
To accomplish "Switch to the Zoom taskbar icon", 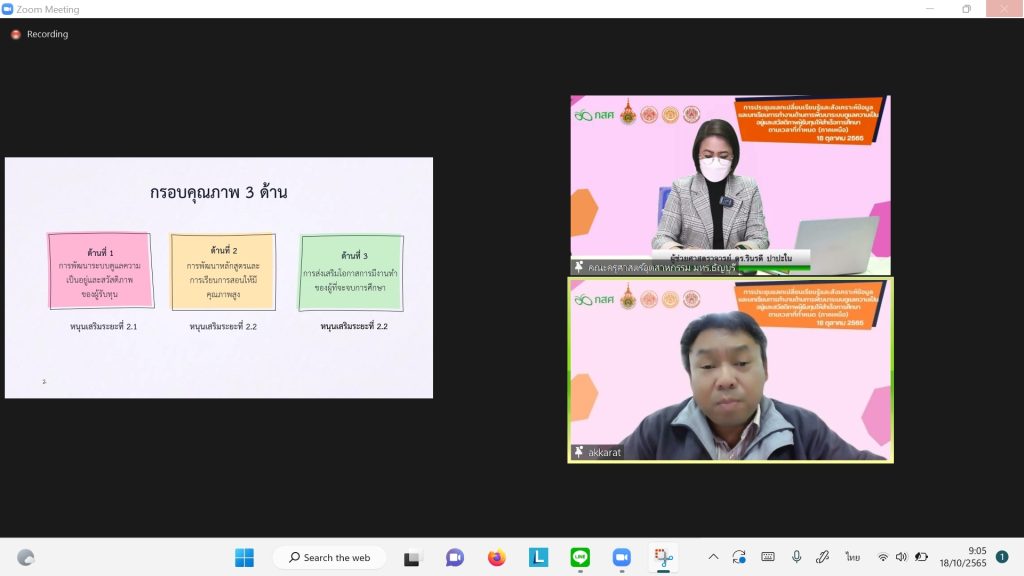I will (x=622, y=557).
